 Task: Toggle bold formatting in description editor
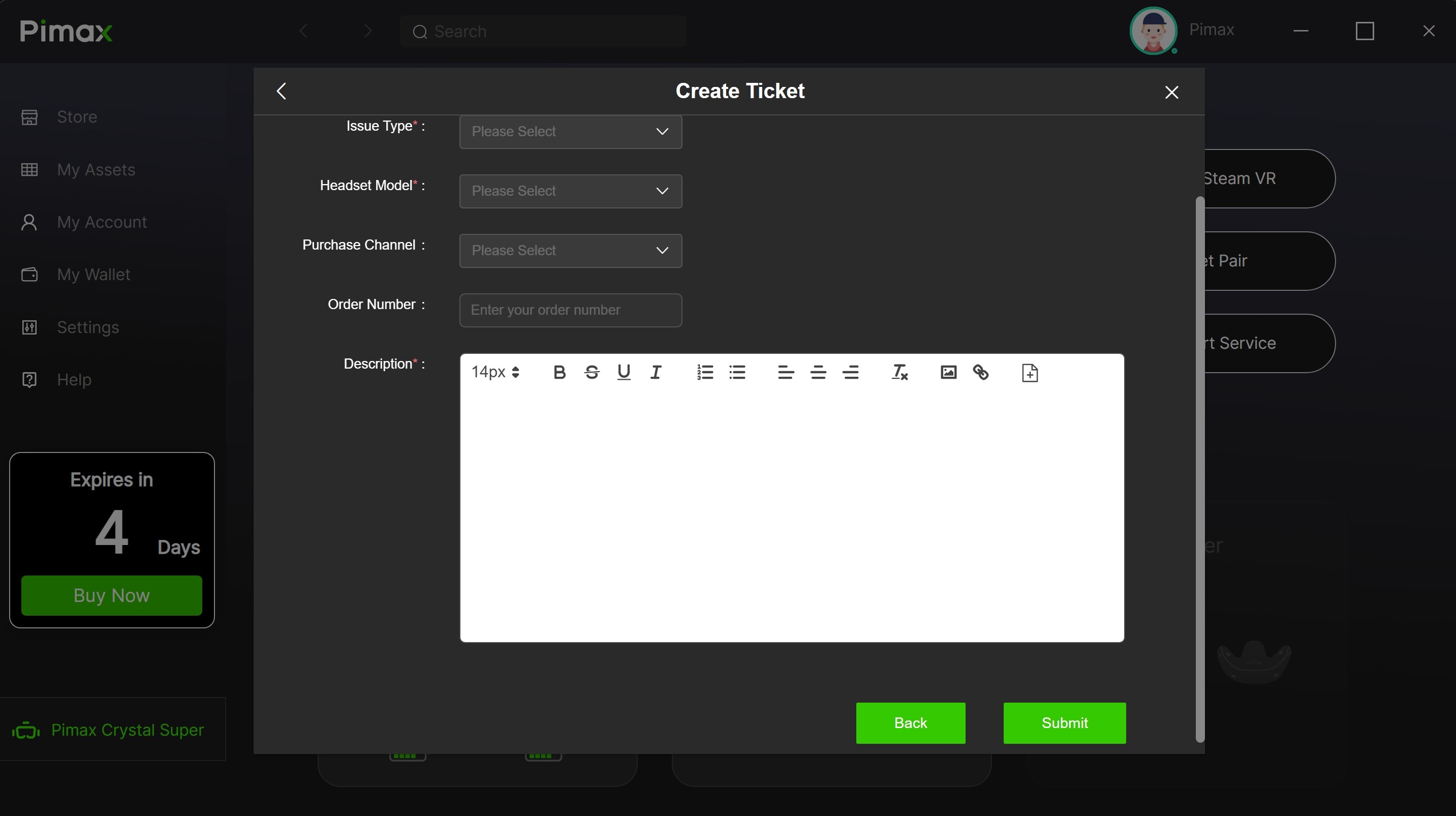pyautogui.click(x=559, y=372)
